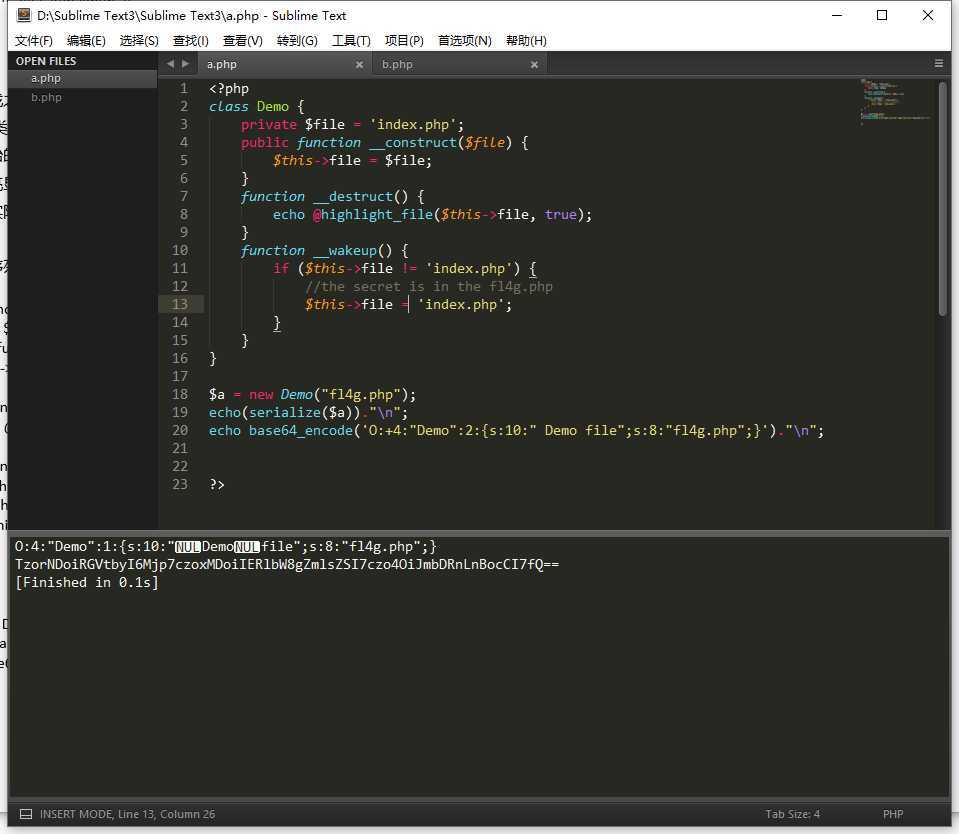Open the PHP syntax selector
The image size is (959, 834).
(893, 814)
